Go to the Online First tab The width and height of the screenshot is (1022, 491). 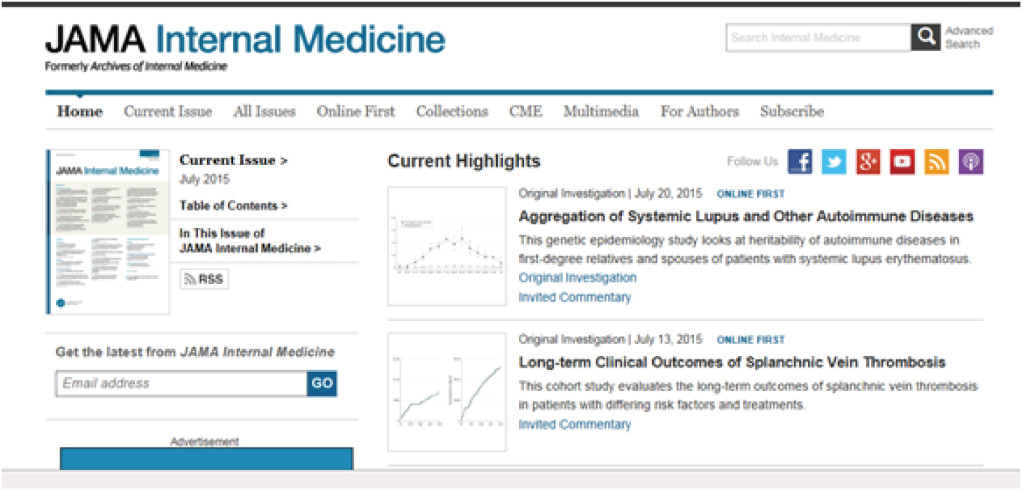pos(356,112)
